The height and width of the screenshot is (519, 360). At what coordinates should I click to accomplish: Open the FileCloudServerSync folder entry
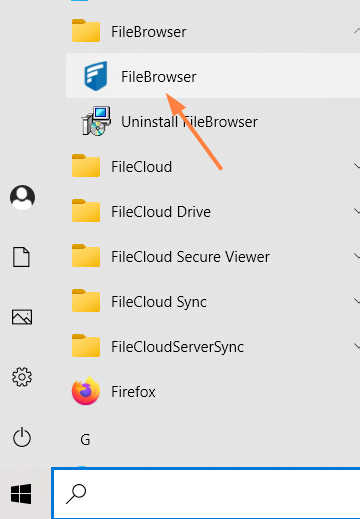click(x=213, y=346)
